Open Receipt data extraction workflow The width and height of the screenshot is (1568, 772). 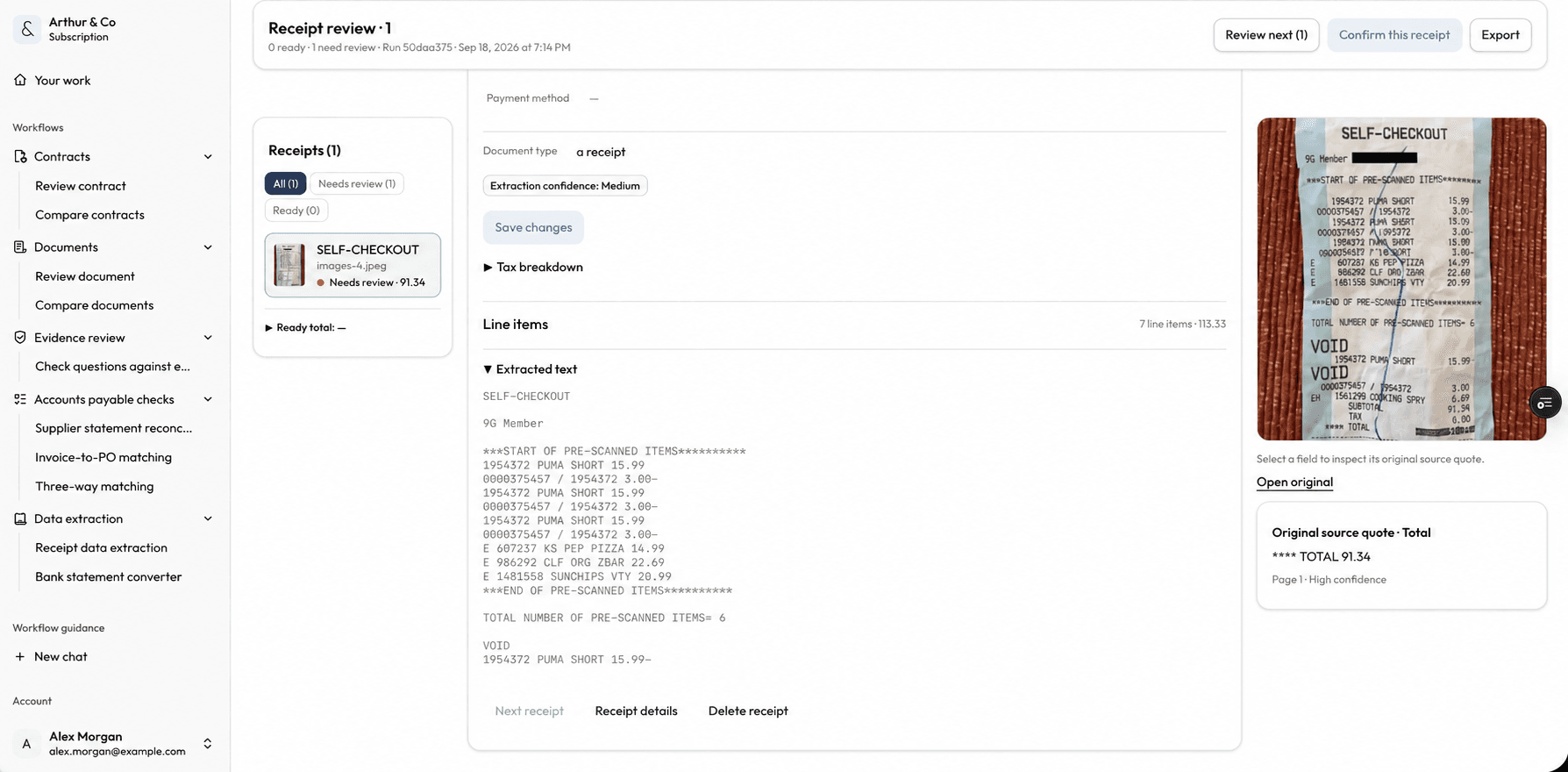pos(101,547)
